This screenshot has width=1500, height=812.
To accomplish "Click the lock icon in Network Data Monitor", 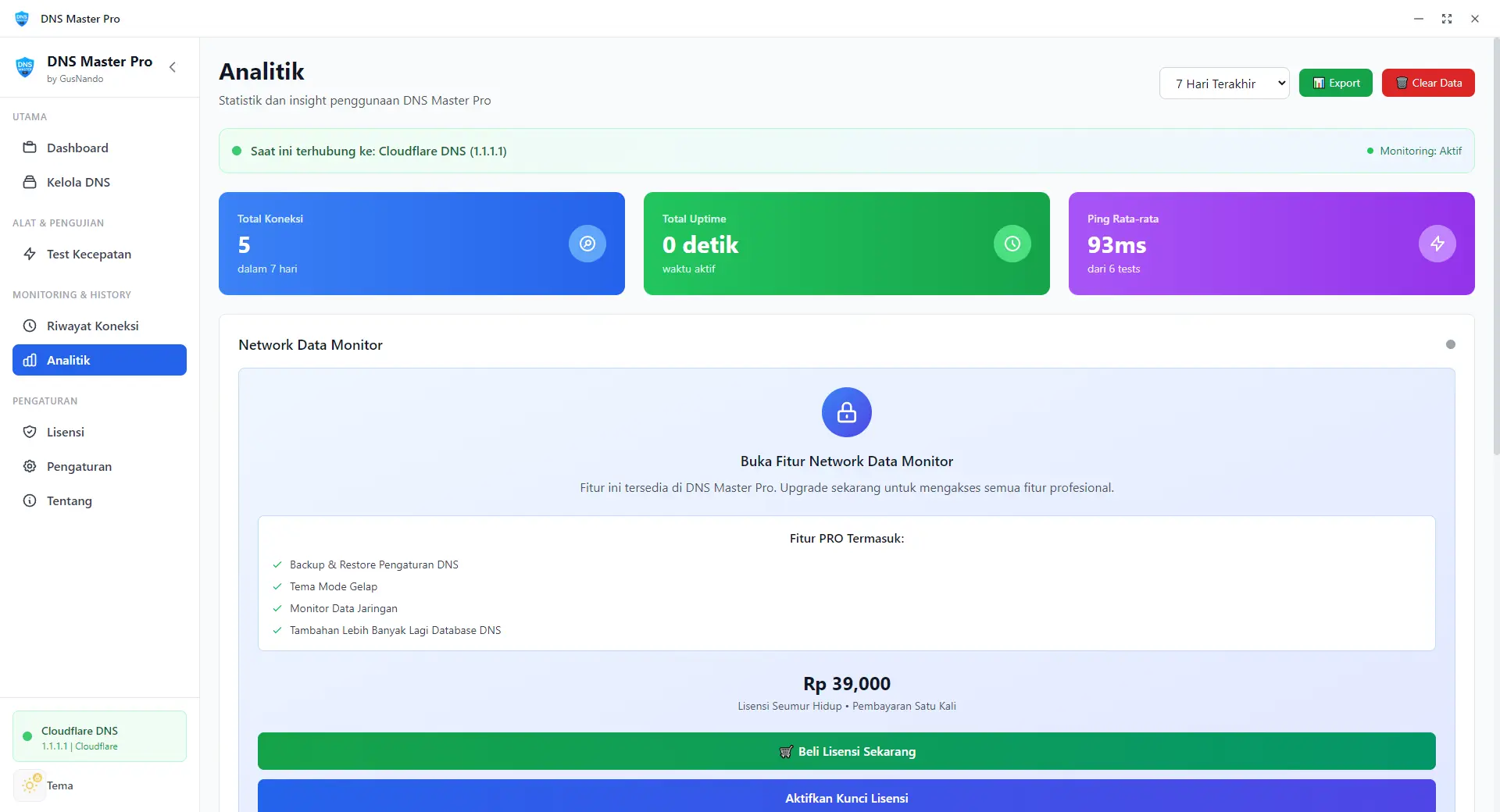I will coord(847,412).
